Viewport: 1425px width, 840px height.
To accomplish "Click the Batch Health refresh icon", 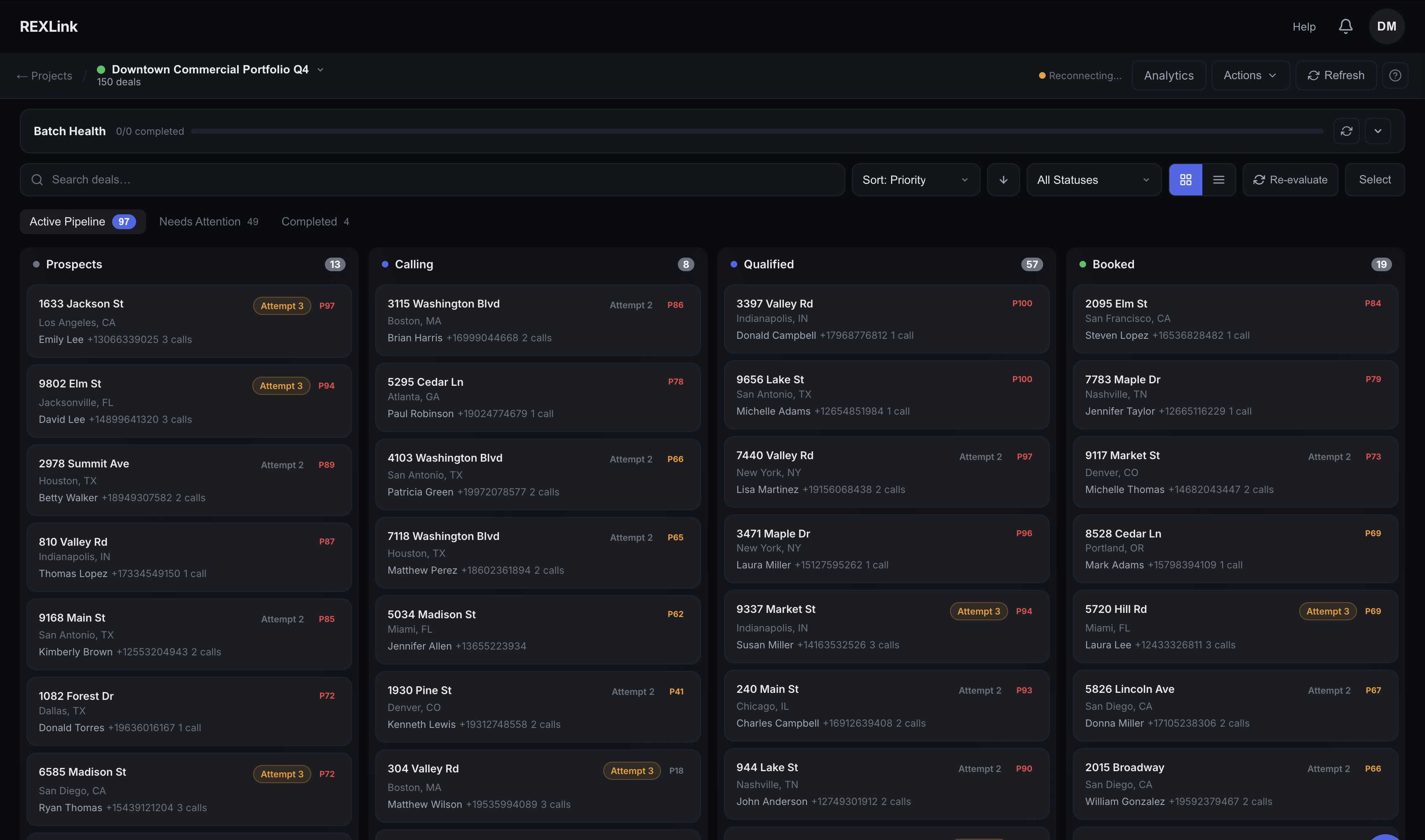I will click(1347, 131).
